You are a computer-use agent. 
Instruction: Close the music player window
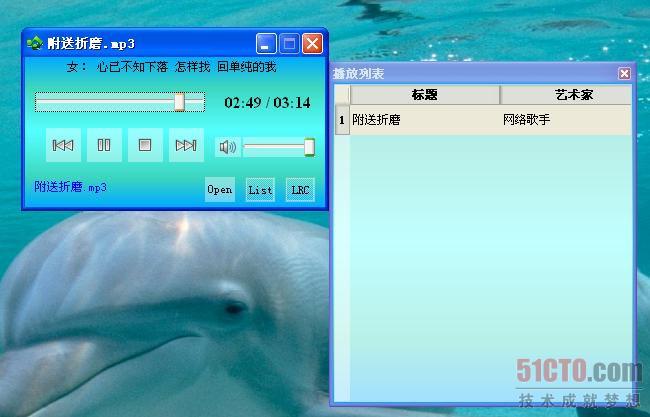click(x=312, y=44)
